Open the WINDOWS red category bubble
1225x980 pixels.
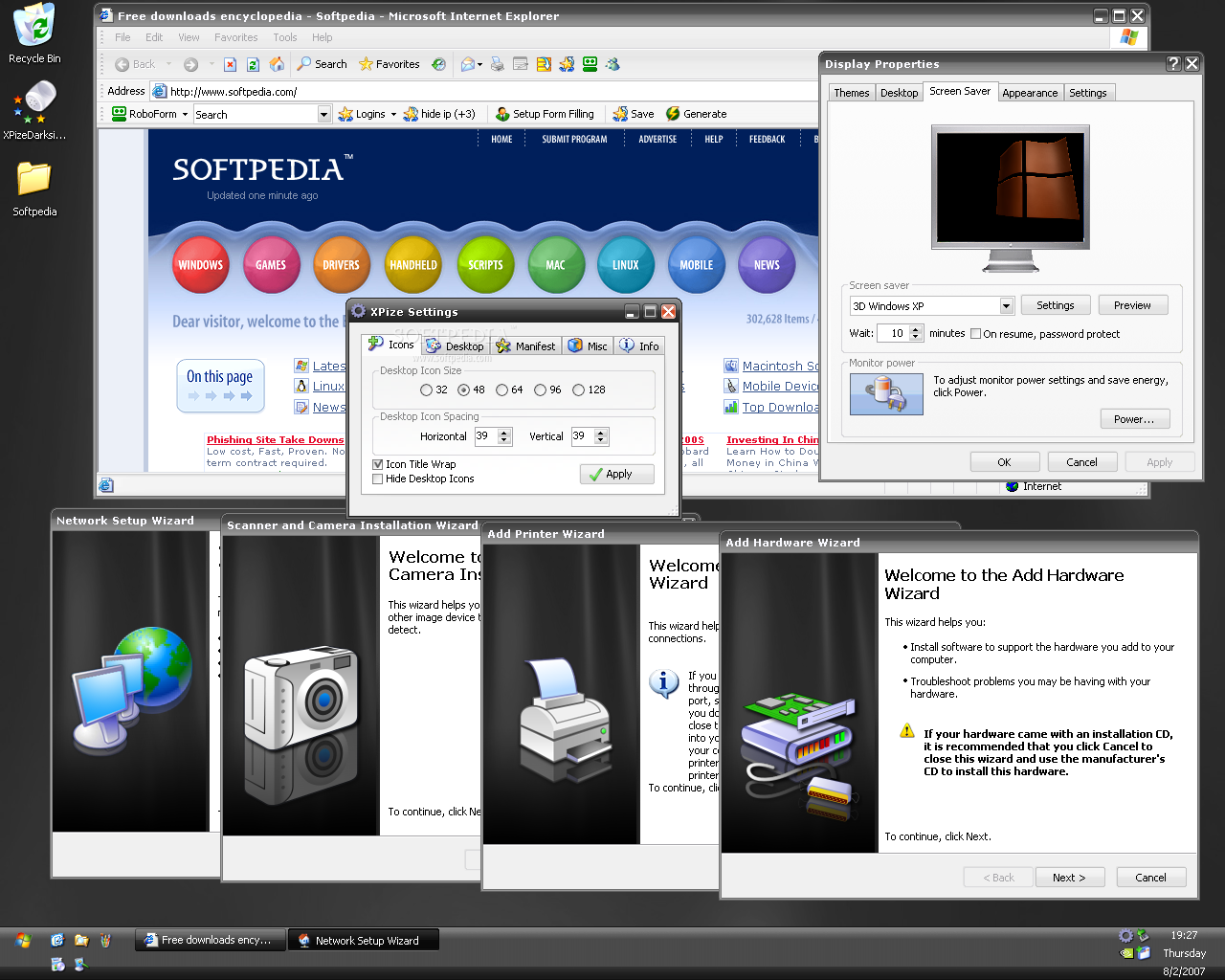[x=200, y=265]
